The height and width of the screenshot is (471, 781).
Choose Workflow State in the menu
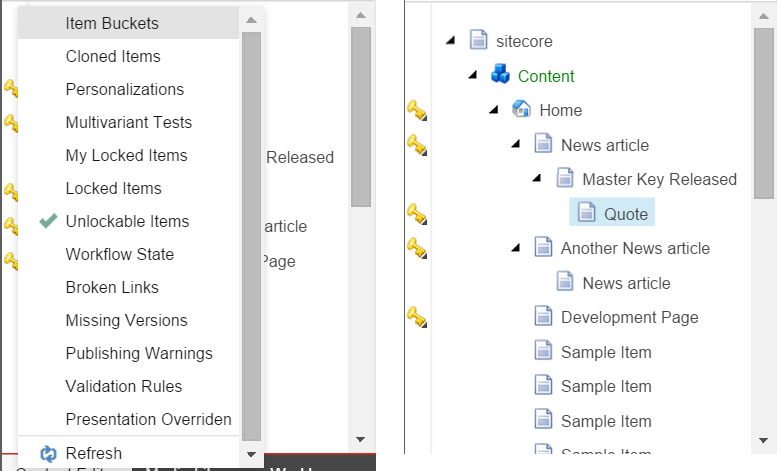[119, 254]
